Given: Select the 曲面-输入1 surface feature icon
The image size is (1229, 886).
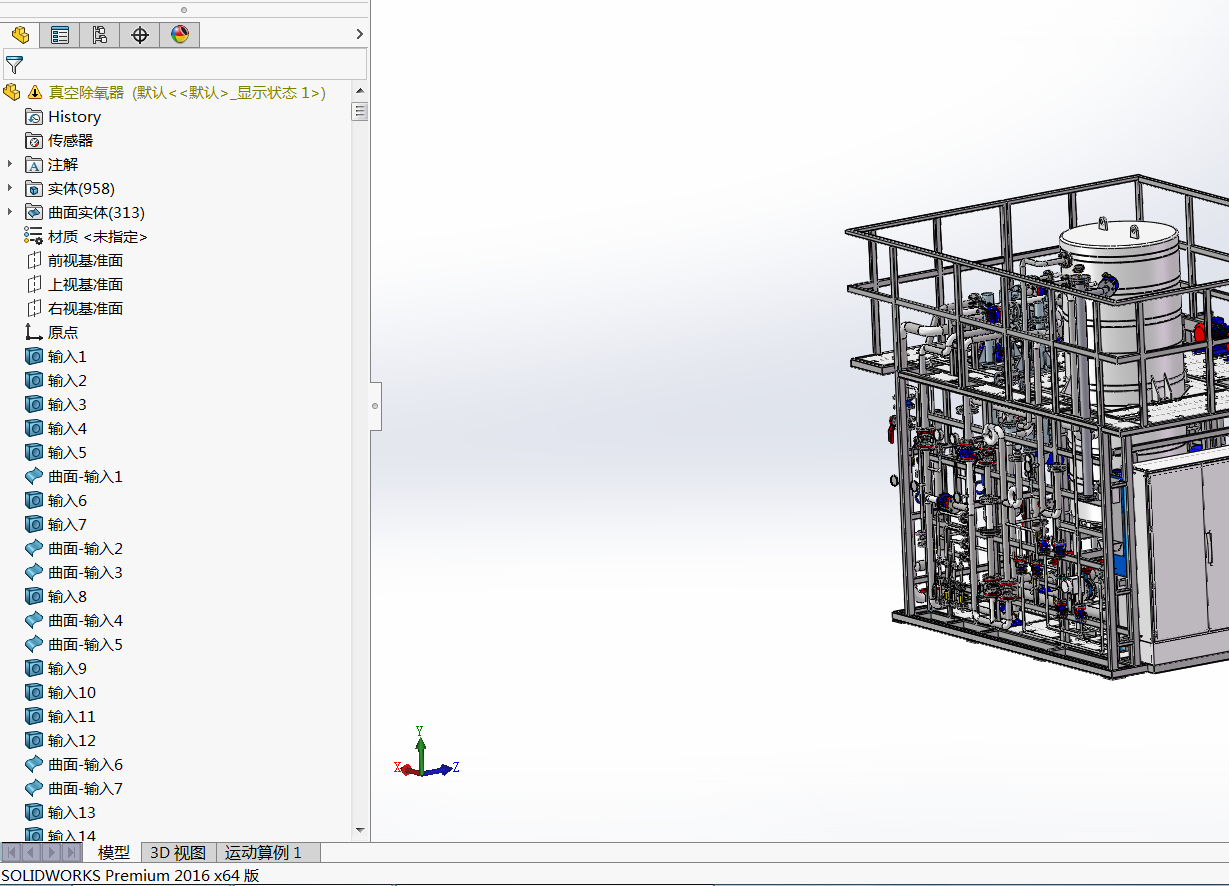Looking at the screenshot, I should point(34,477).
